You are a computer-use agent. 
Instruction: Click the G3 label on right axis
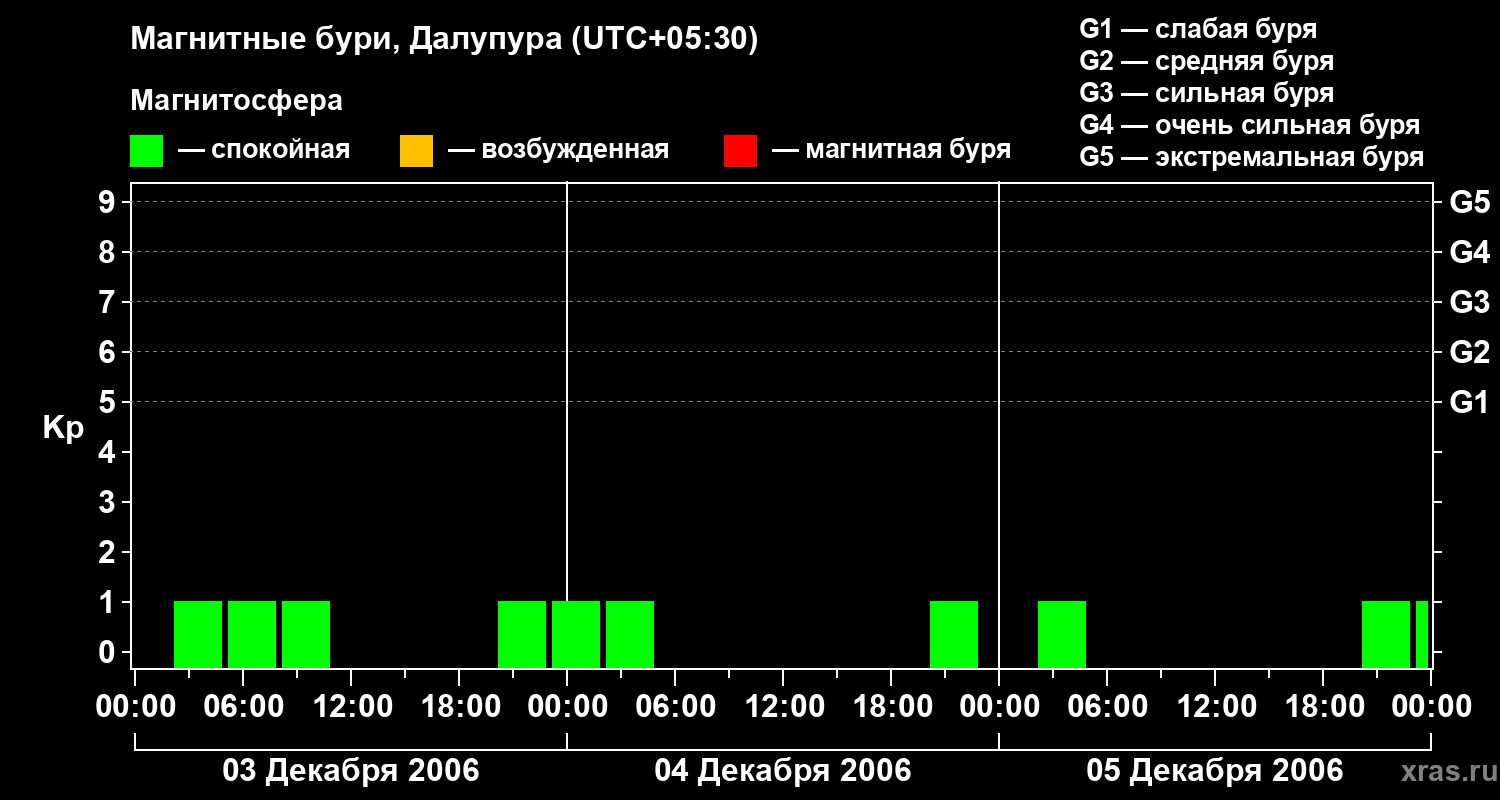click(1469, 302)
